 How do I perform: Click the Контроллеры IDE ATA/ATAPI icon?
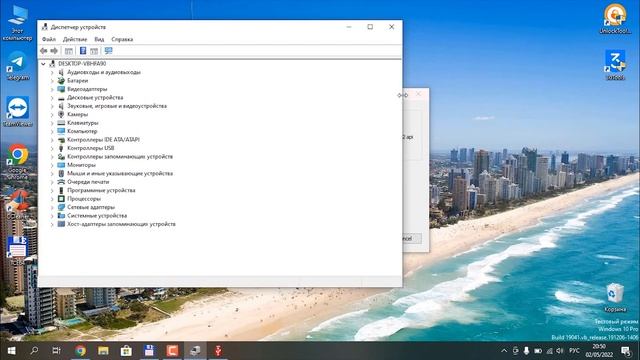(x=61, y=140)
